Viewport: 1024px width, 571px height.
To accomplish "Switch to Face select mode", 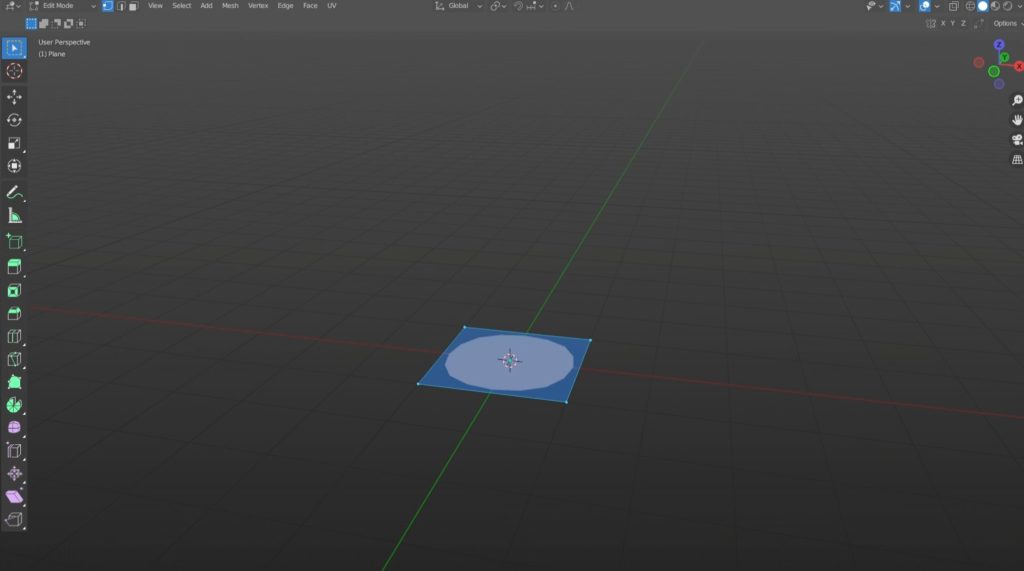I will [x=133, y=6].
